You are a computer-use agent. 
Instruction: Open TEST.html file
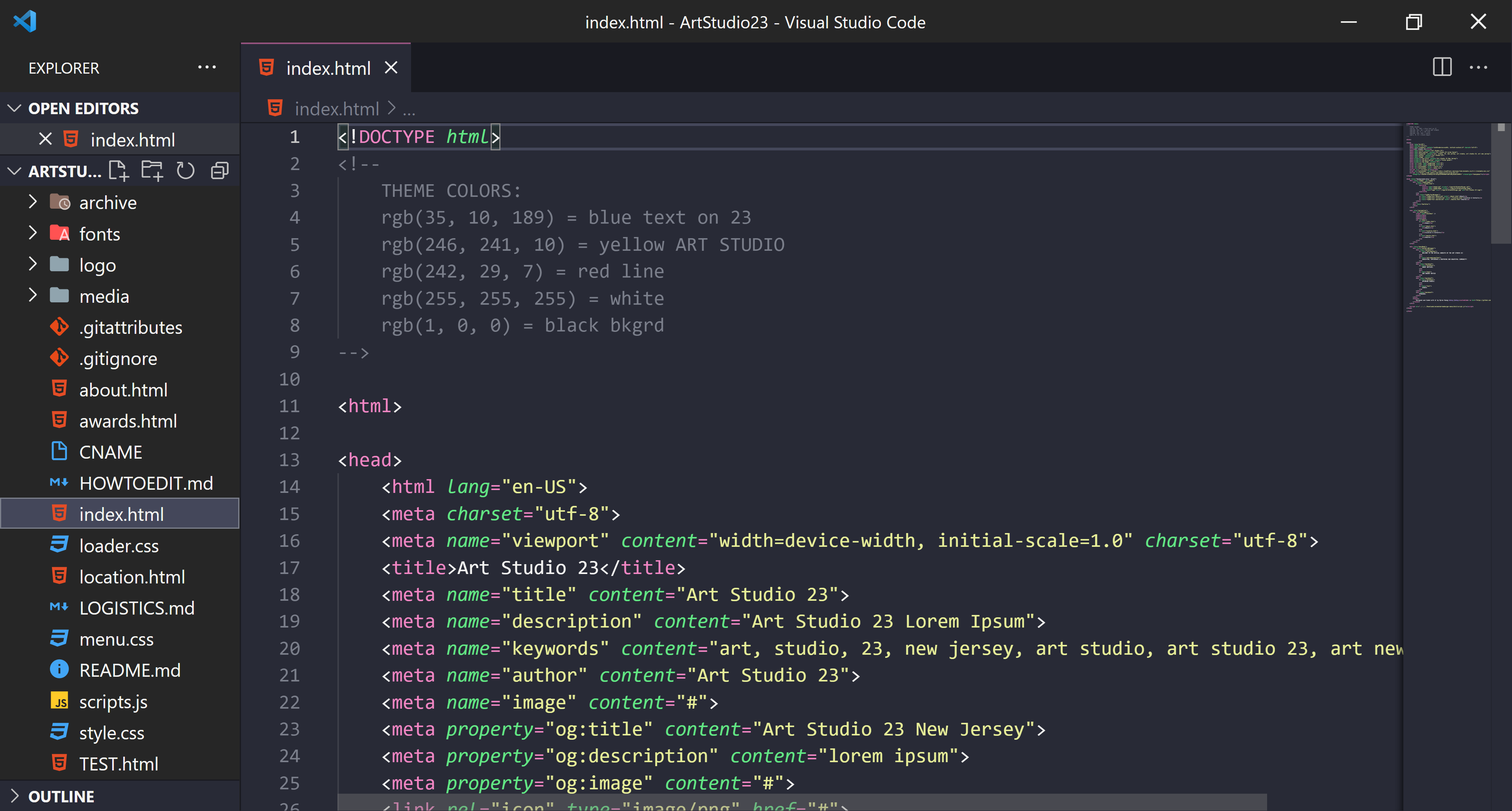[120, 764]
